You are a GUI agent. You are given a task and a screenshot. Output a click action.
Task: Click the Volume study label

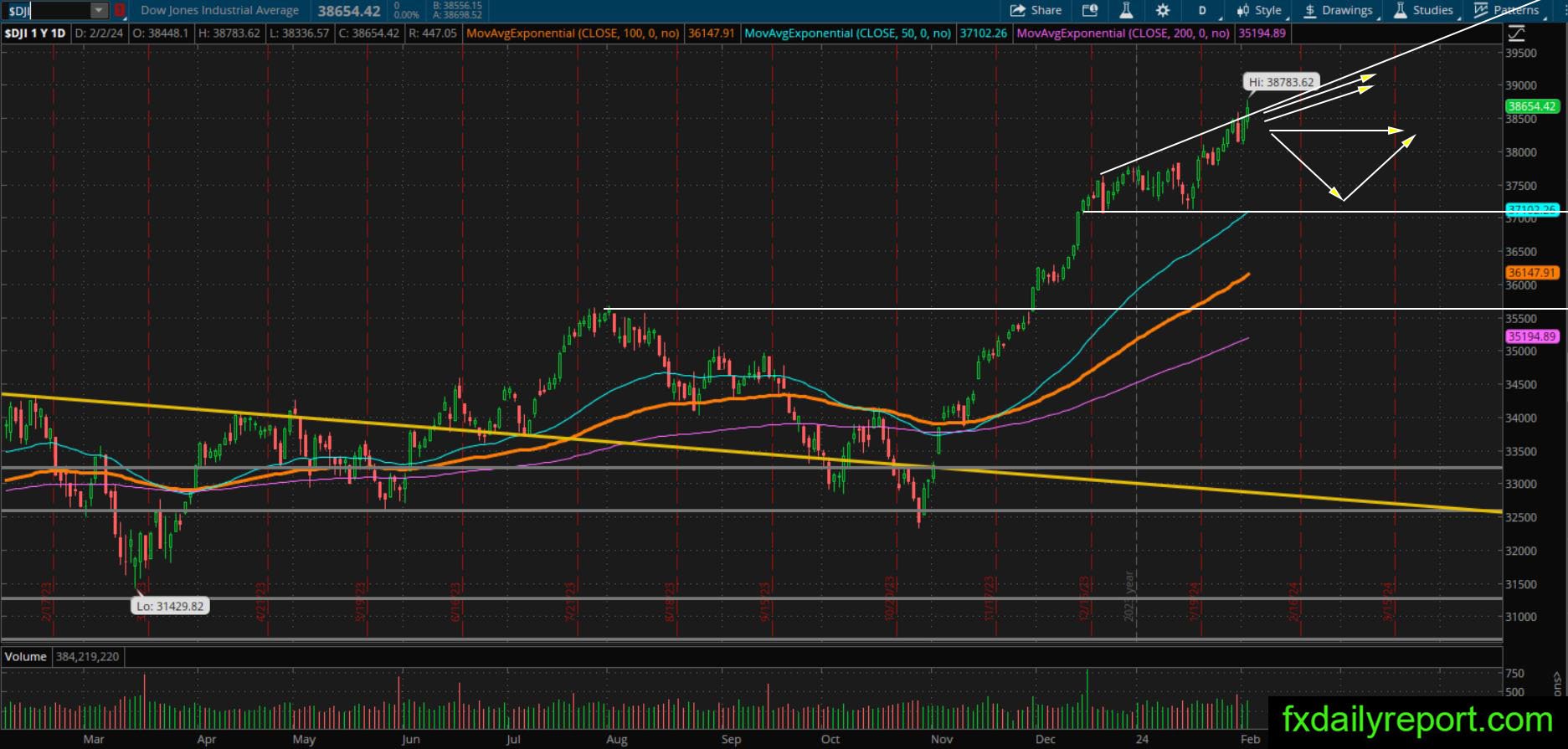(x=26, y=657)
